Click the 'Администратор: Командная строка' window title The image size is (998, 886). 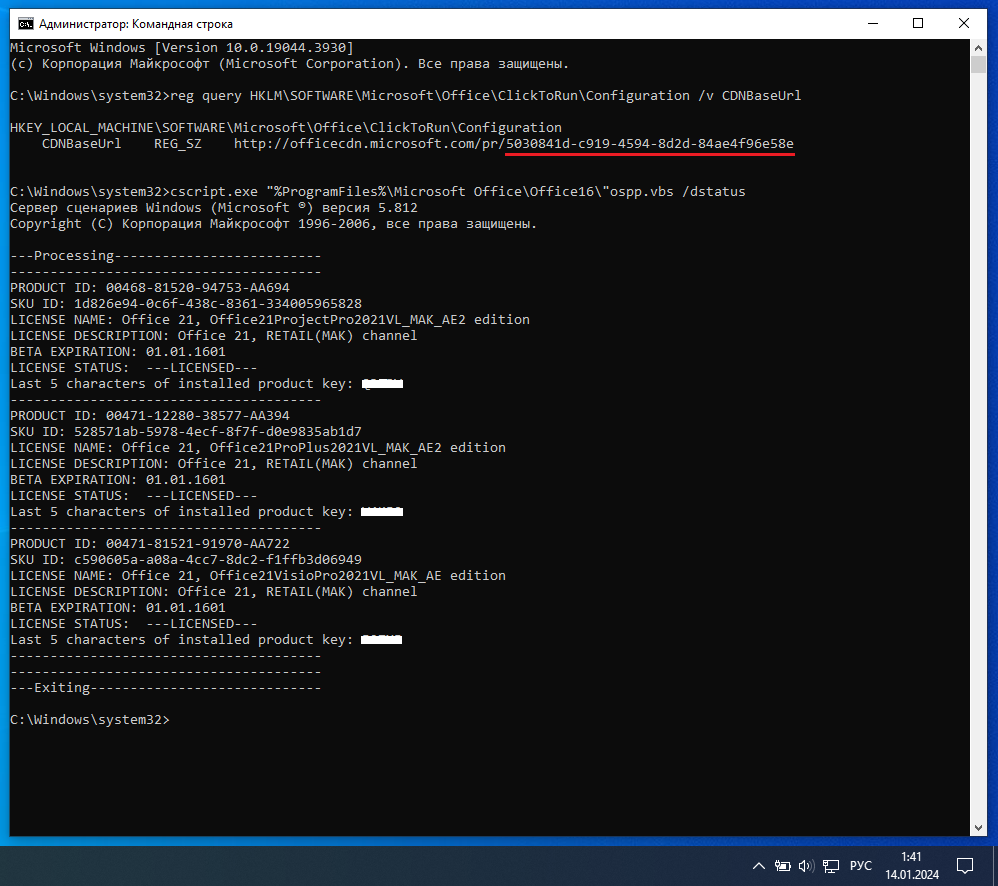(x=136, y=24)
